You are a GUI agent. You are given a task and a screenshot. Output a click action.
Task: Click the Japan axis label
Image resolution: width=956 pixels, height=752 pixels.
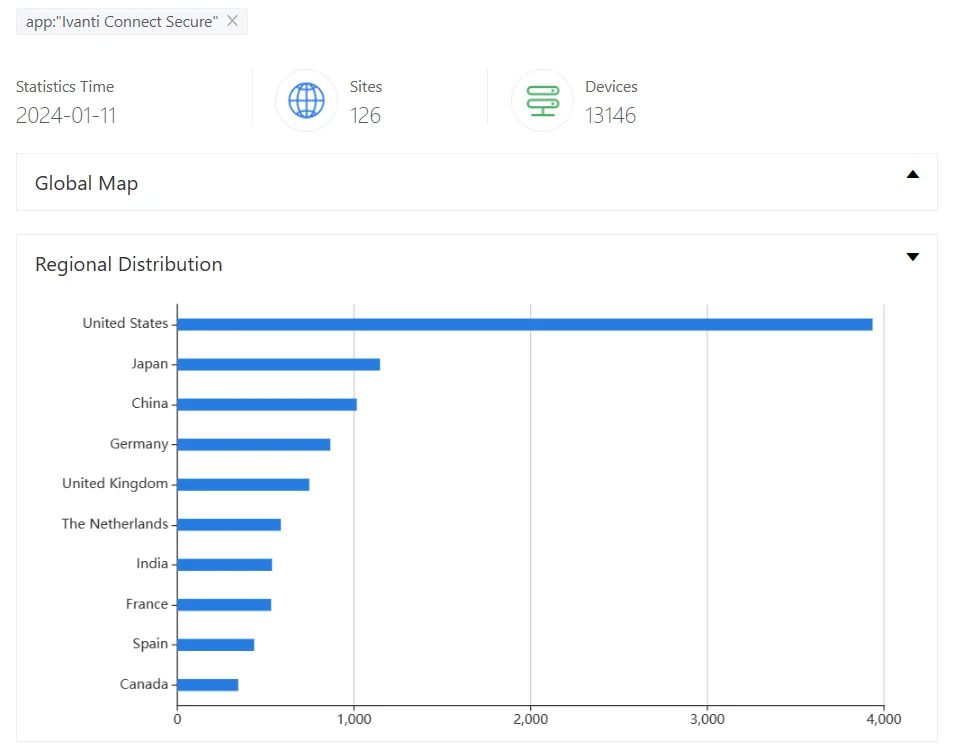tap(149, 364)
